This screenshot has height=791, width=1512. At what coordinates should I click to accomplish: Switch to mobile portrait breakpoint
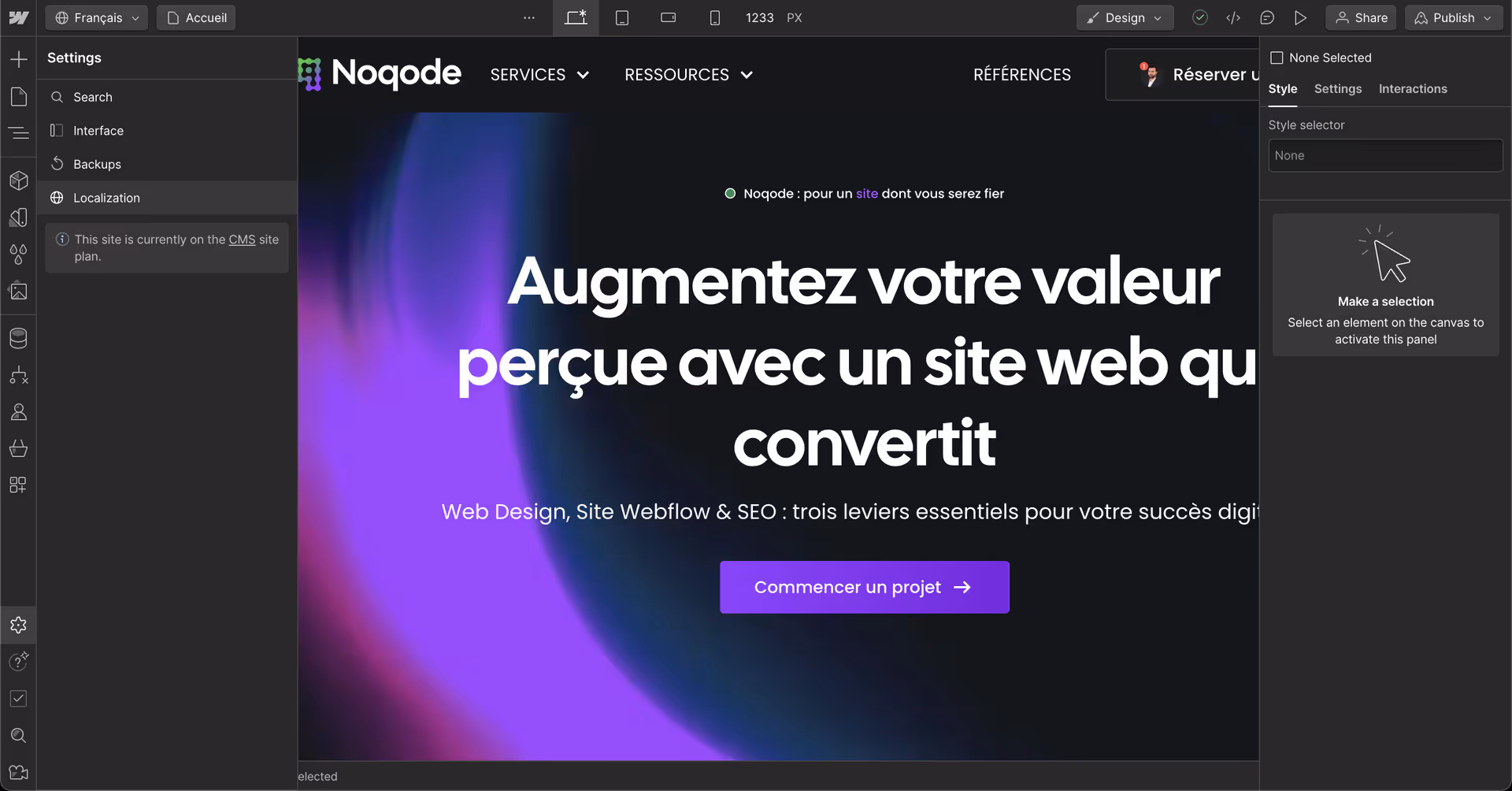pyautogui.click(x=714, y=17)
